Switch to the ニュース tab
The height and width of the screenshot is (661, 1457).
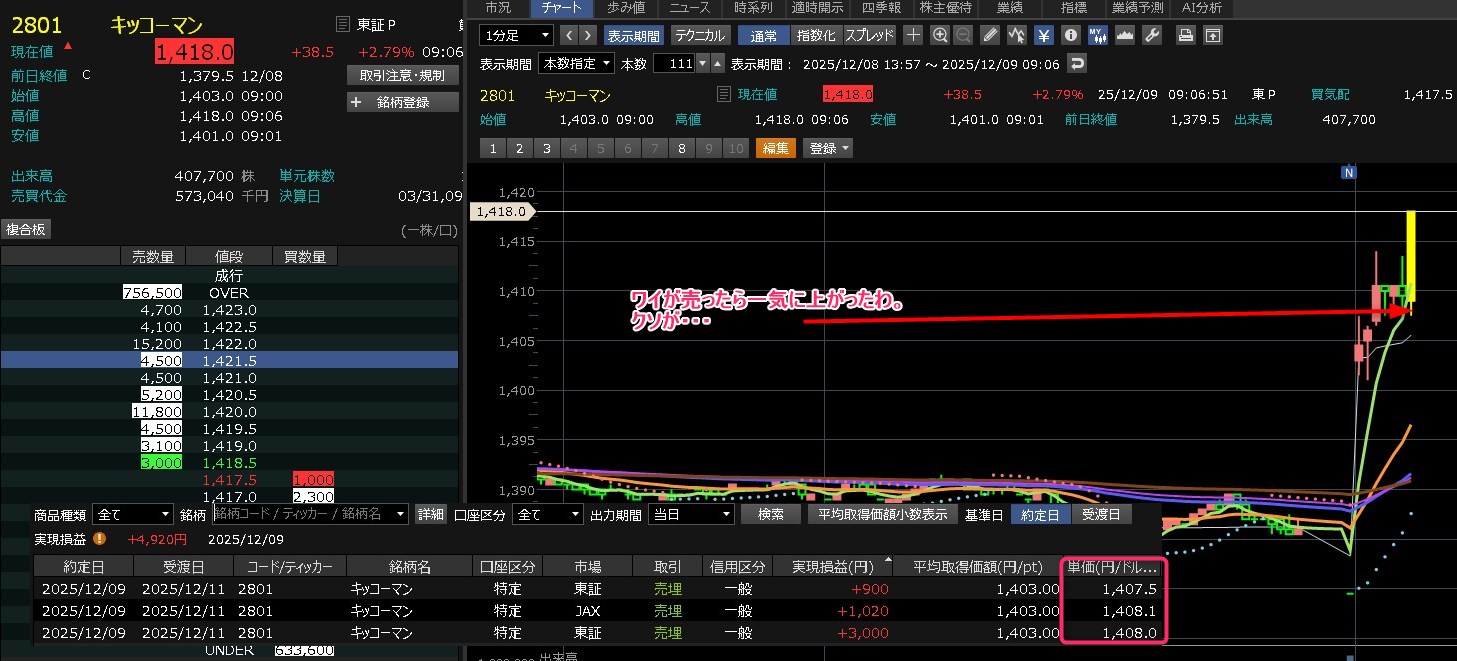689,8
